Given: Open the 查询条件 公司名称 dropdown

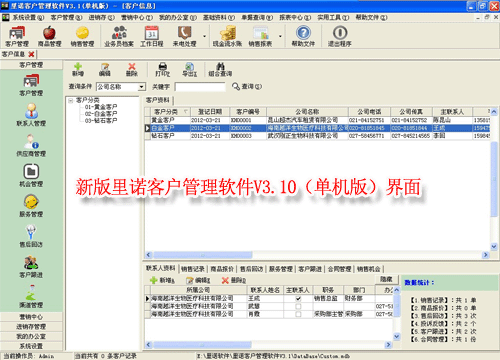Looking at the screenshot, I should click(x=142, y=87).
